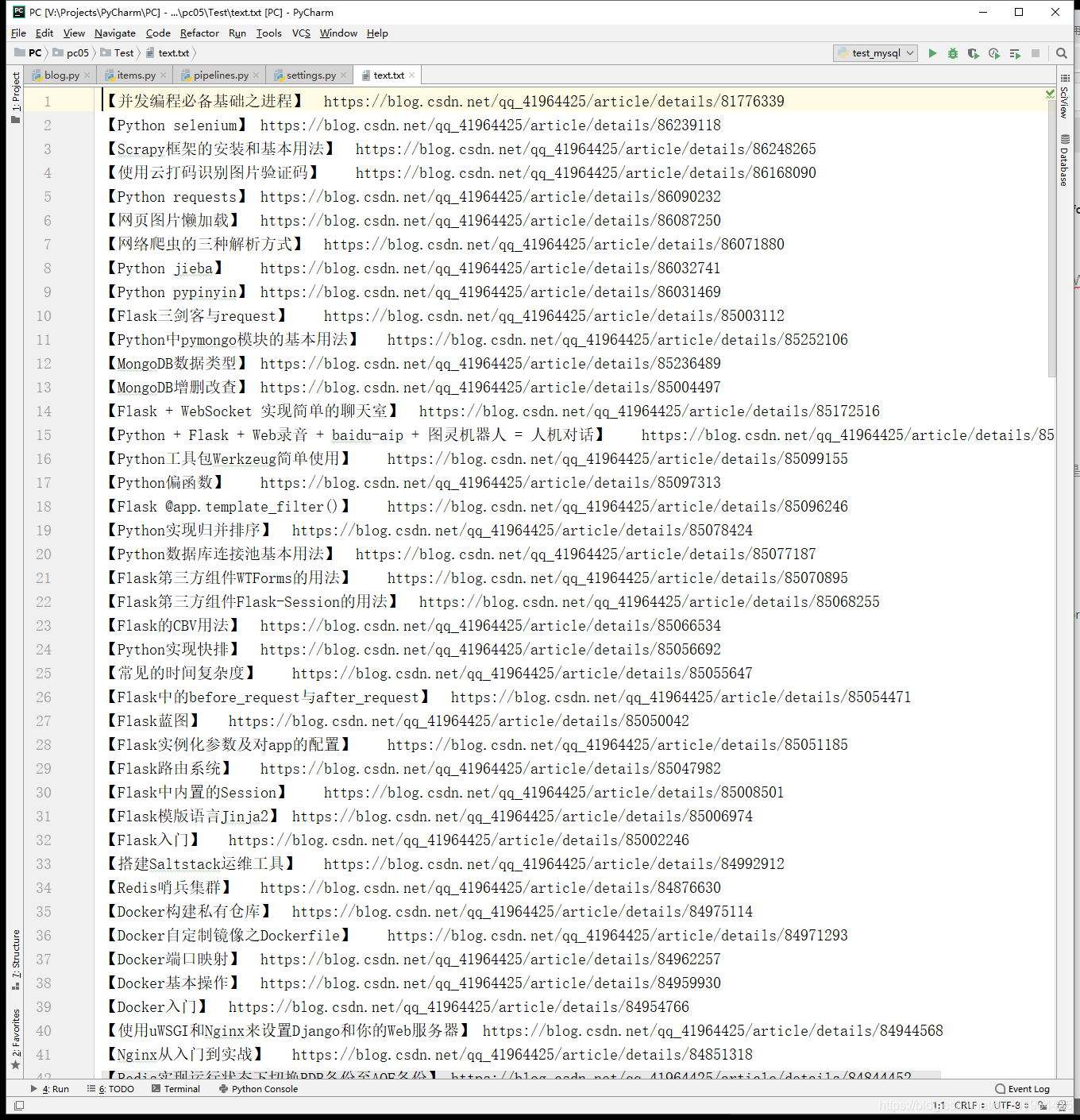The width and height of the screenshot is (1080, 1120).
Task: Open the Terminal tool window
Action: pos(175,1089)
